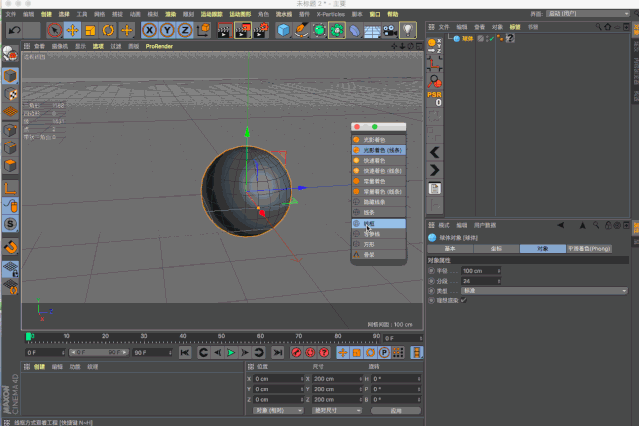Viewport: 639px width, 426px height.
Task: Switch to 基本 Basic tab
Action: pos(450,249)
